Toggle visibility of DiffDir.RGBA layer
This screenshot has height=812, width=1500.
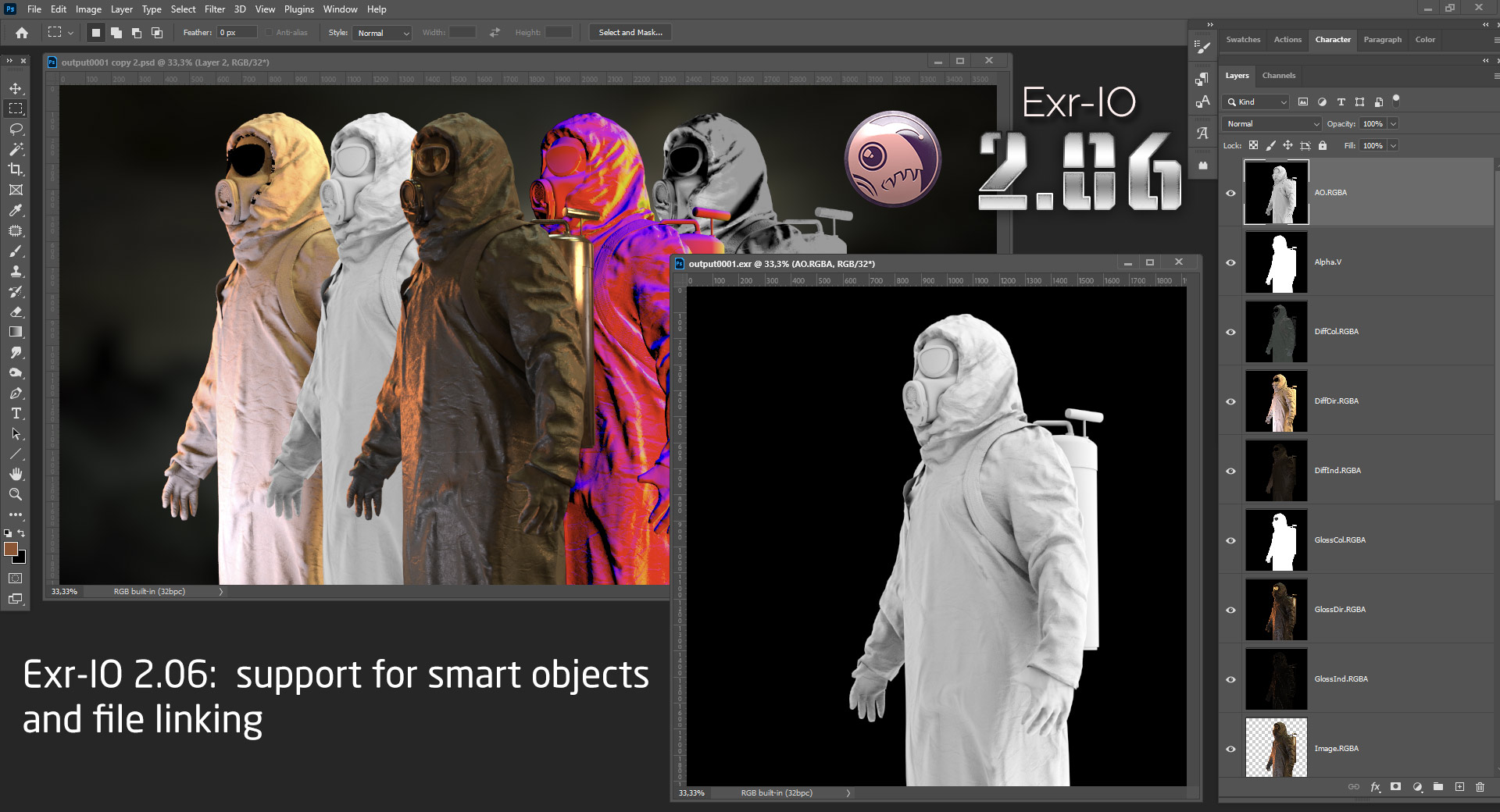click(x=1230, y=401)
